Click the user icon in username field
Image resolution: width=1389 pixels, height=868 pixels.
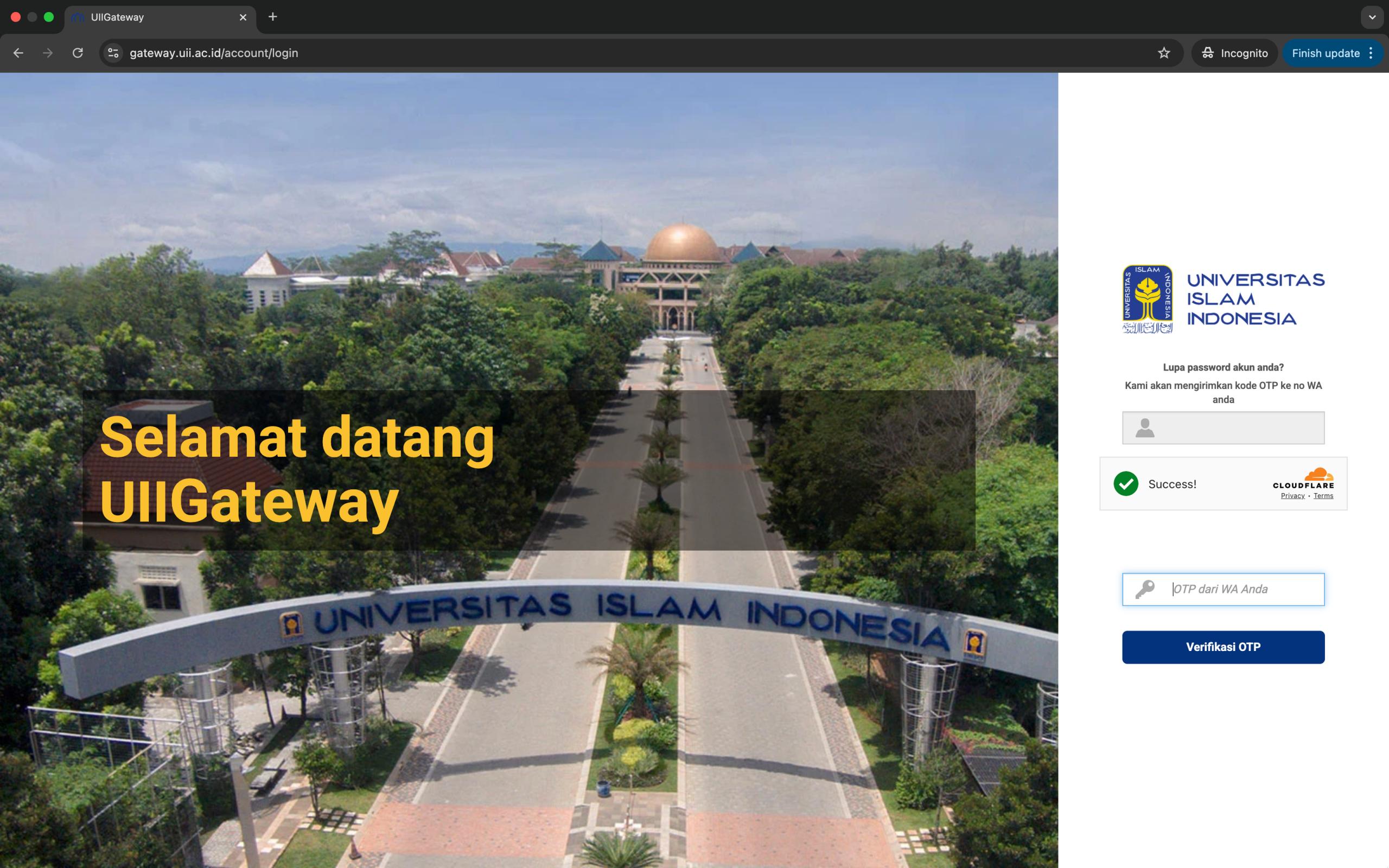1144,427
